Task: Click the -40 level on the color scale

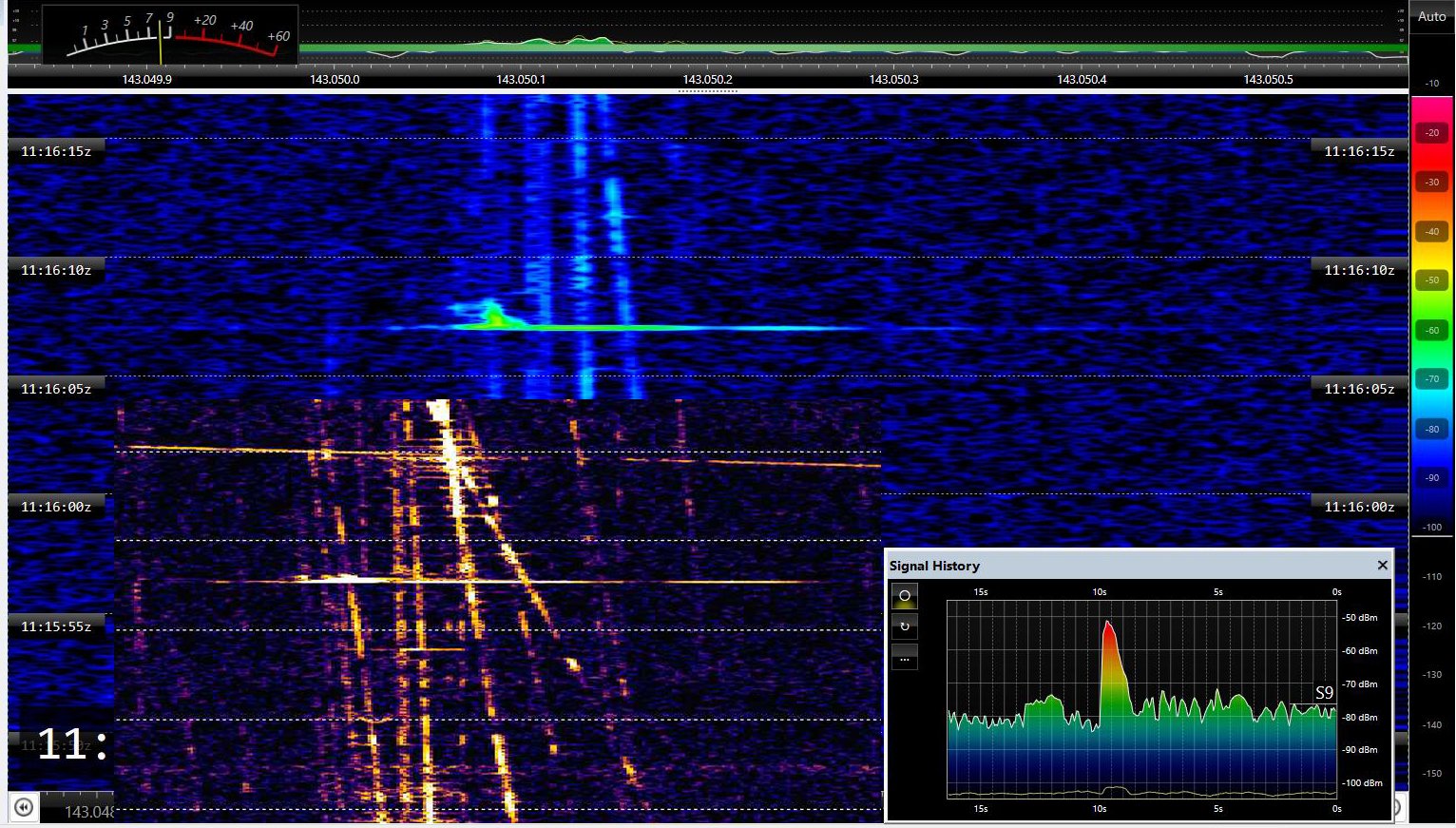Action: tap(1432, 232)
